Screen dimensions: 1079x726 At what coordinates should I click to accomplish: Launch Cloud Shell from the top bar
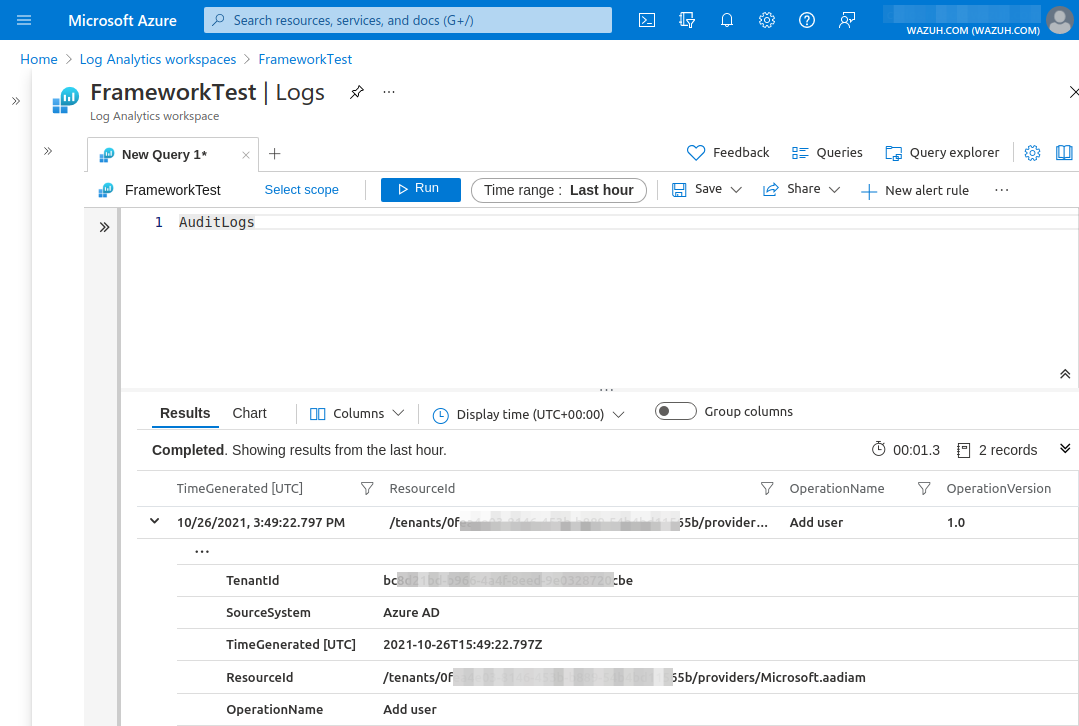[647, 20]
